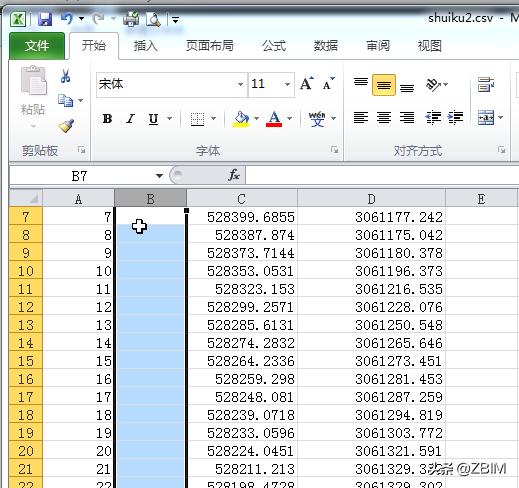The image size is (519, 488).
Task: Click cell containing 3061250.548
Action: 371,325
